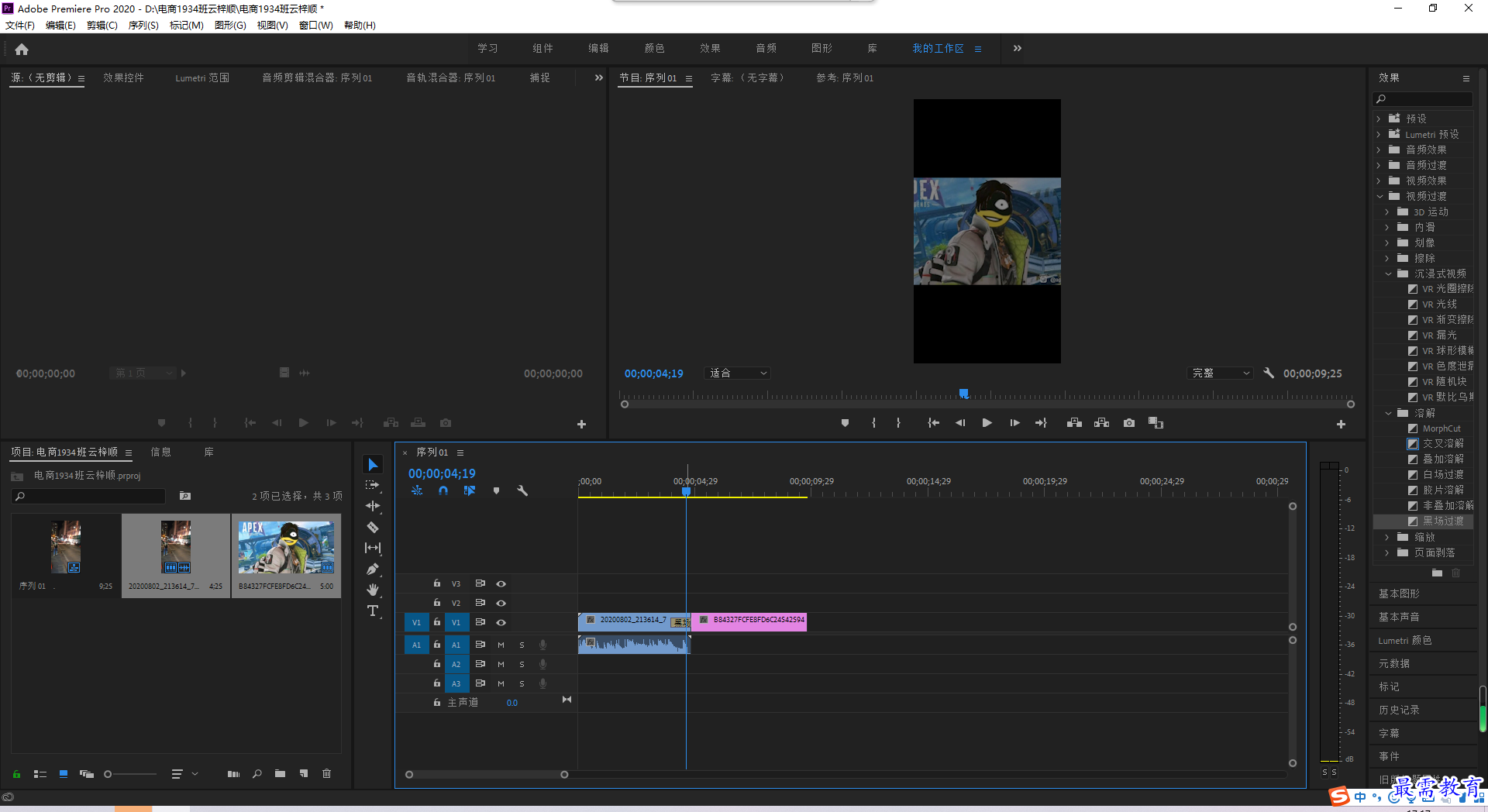Create new item in project panel
The height and width of the screenshot is (812, 1488).
(x=304, y=773)
